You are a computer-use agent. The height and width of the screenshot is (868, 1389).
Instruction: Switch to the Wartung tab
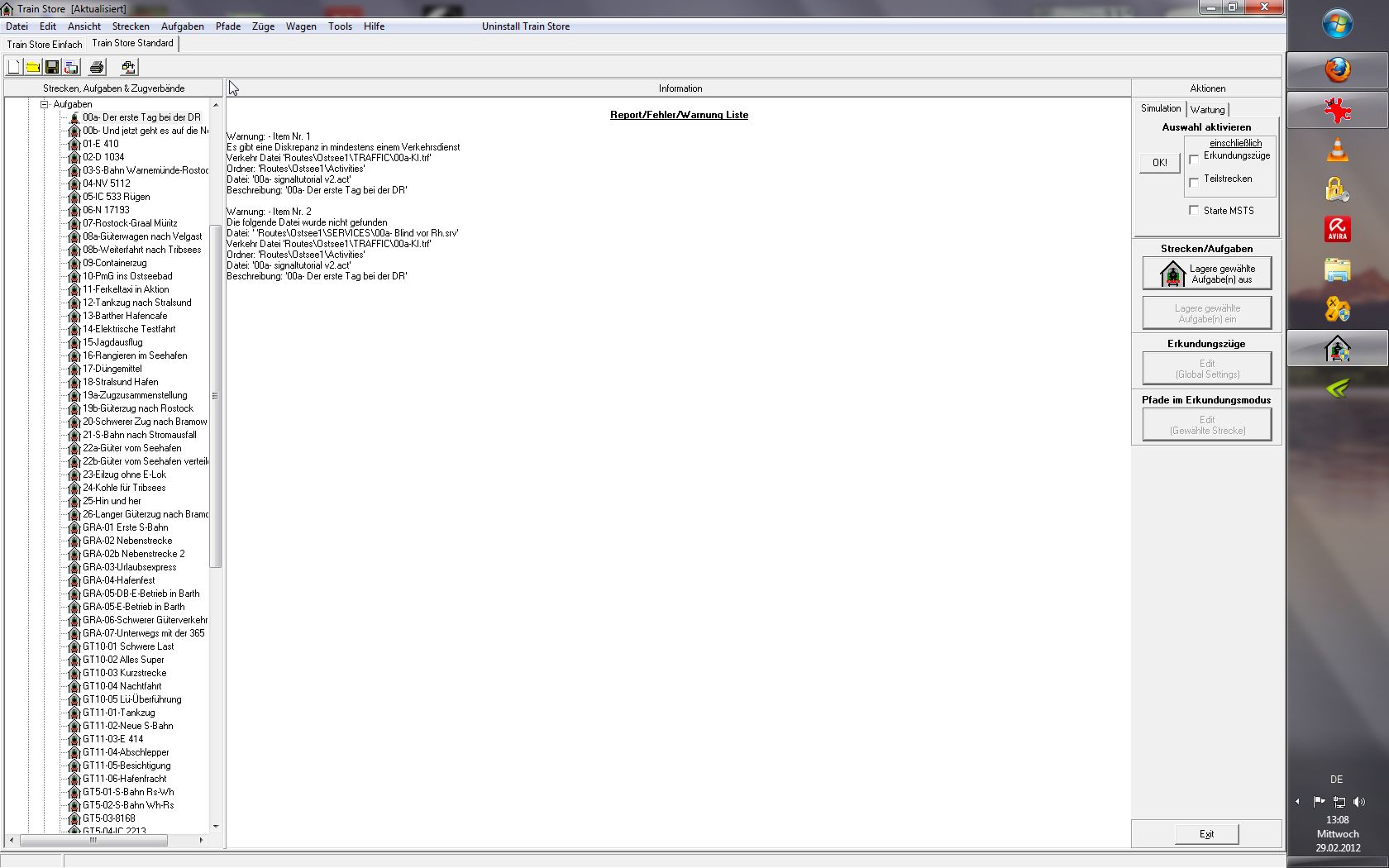pyautogui.click(x=1207, y=110)
